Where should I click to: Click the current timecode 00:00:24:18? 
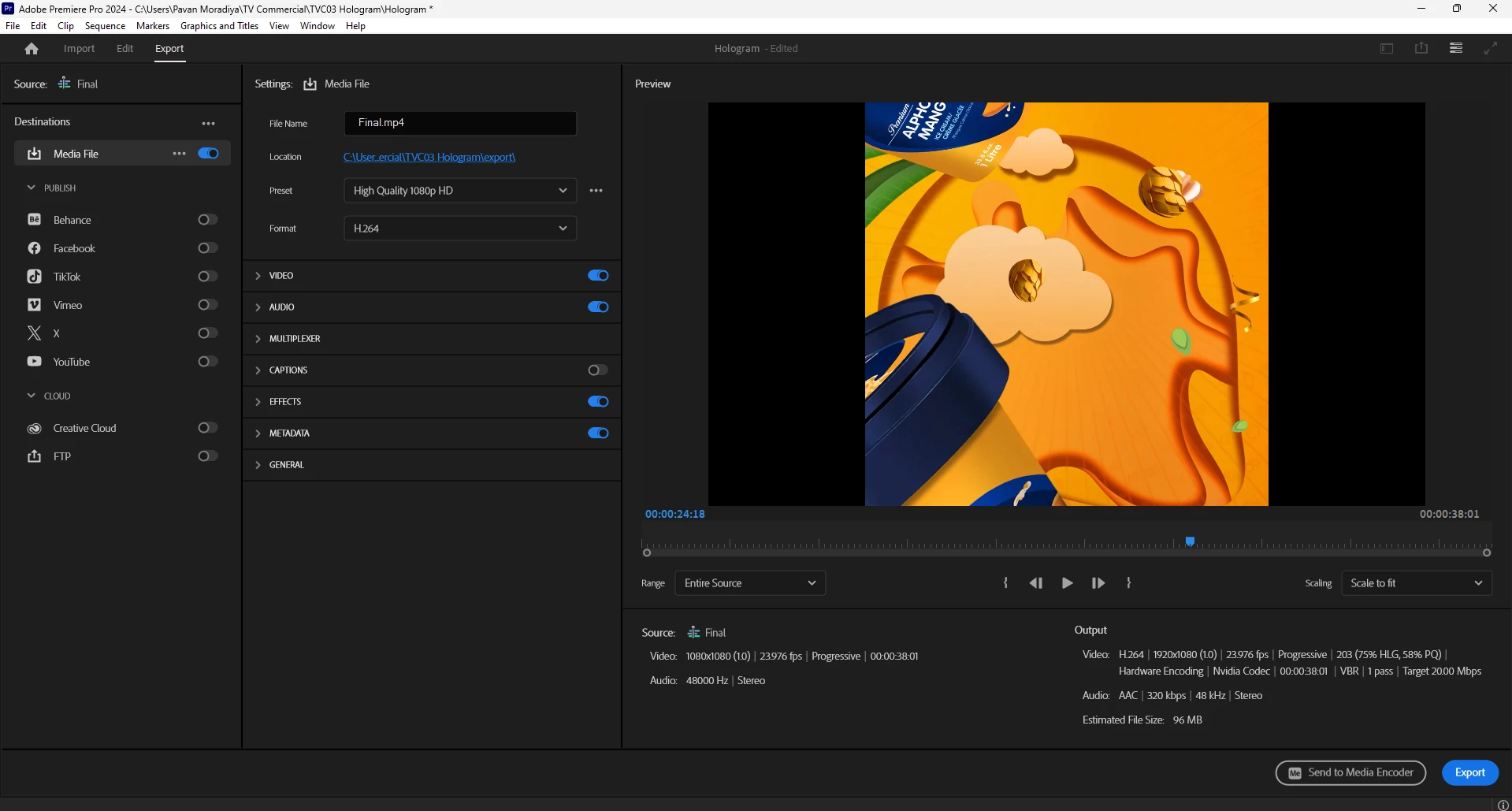(675, 514)
